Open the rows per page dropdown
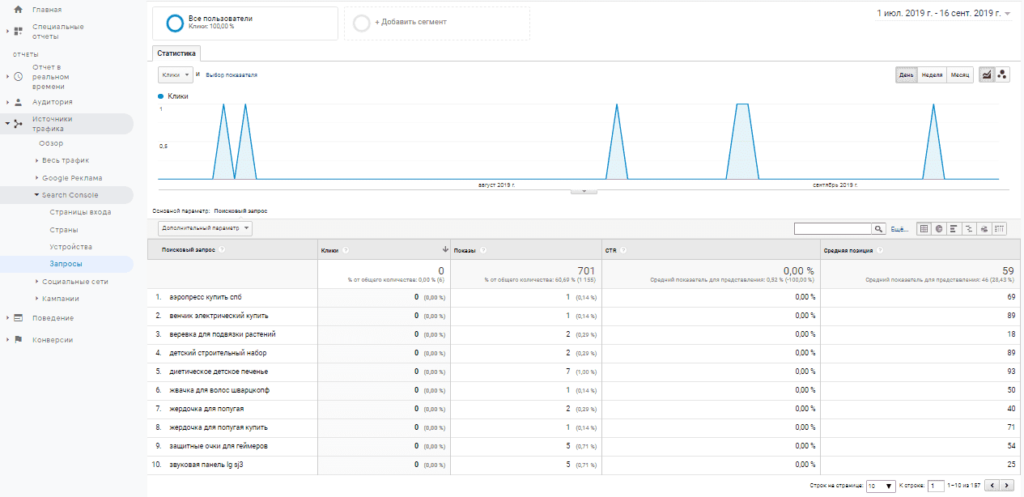 tap(881, 485)
